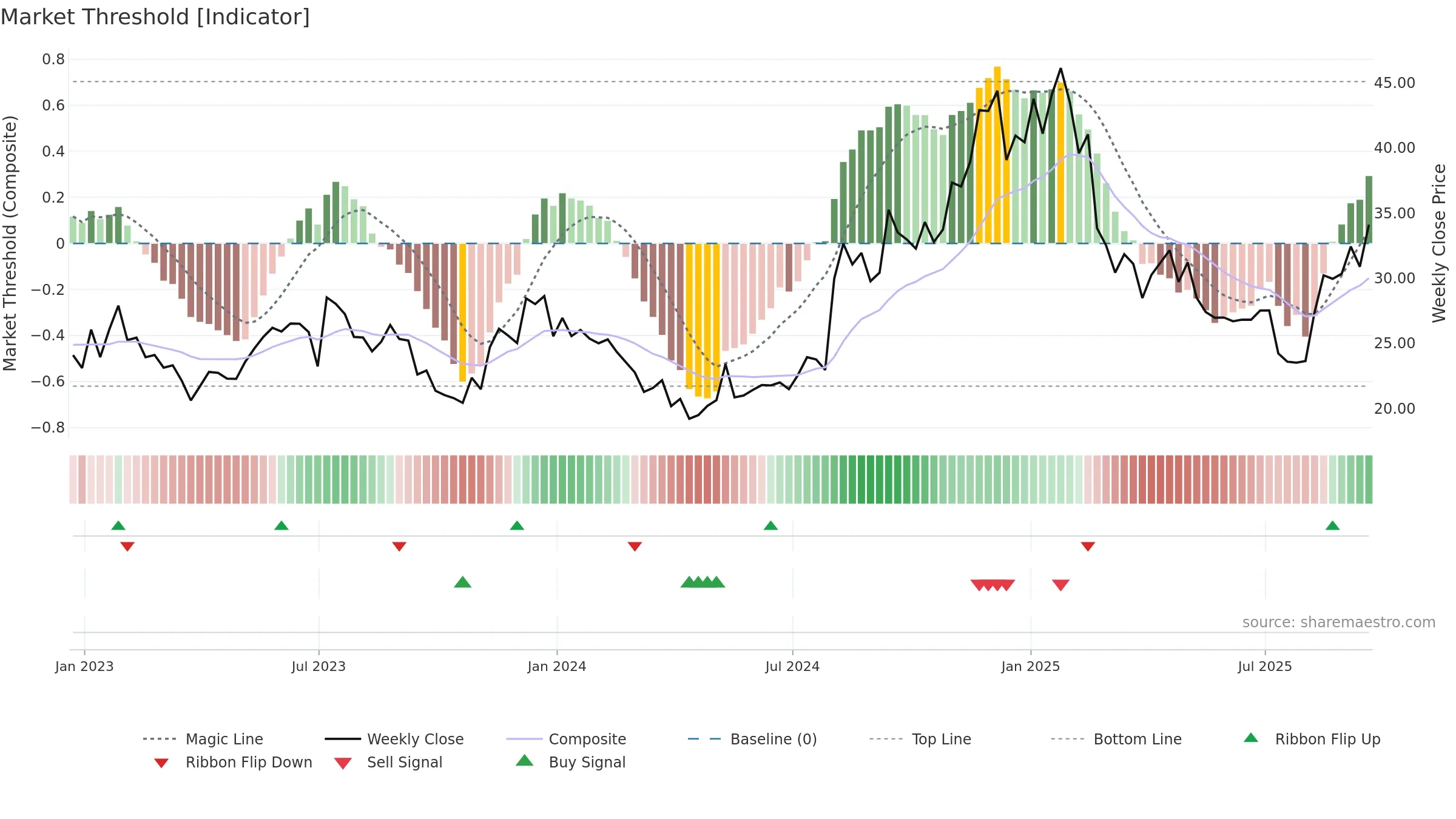The height and width of the screenshot is (819, 1456).
Task: Toggle Ribbon Flip Down in legend
Action: point(233,762)
